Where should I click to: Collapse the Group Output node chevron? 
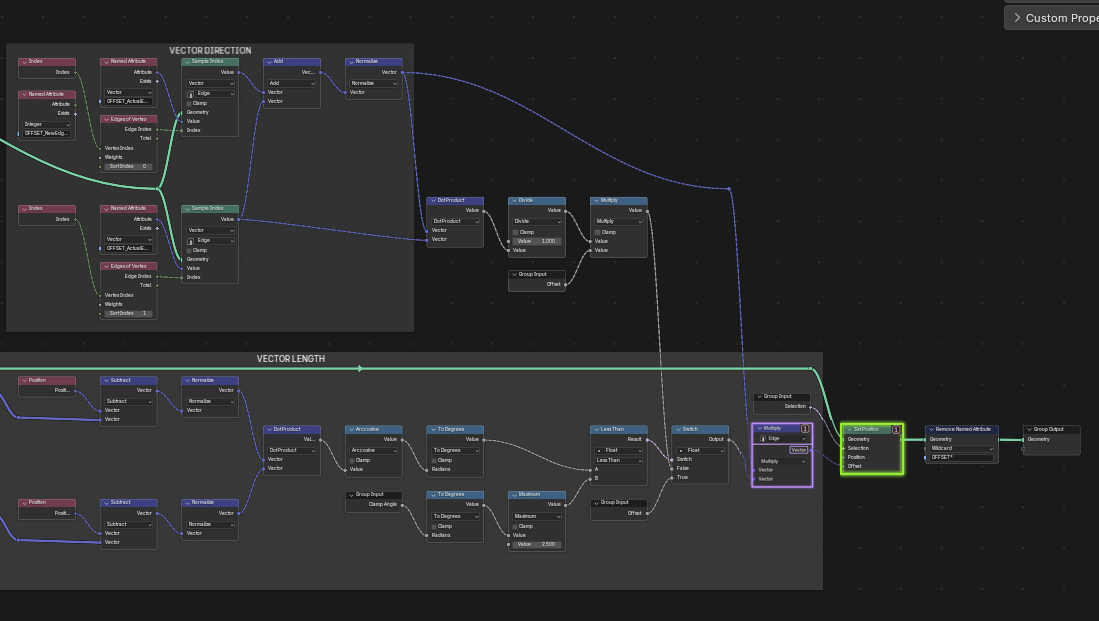click(x=1029, y=429)
